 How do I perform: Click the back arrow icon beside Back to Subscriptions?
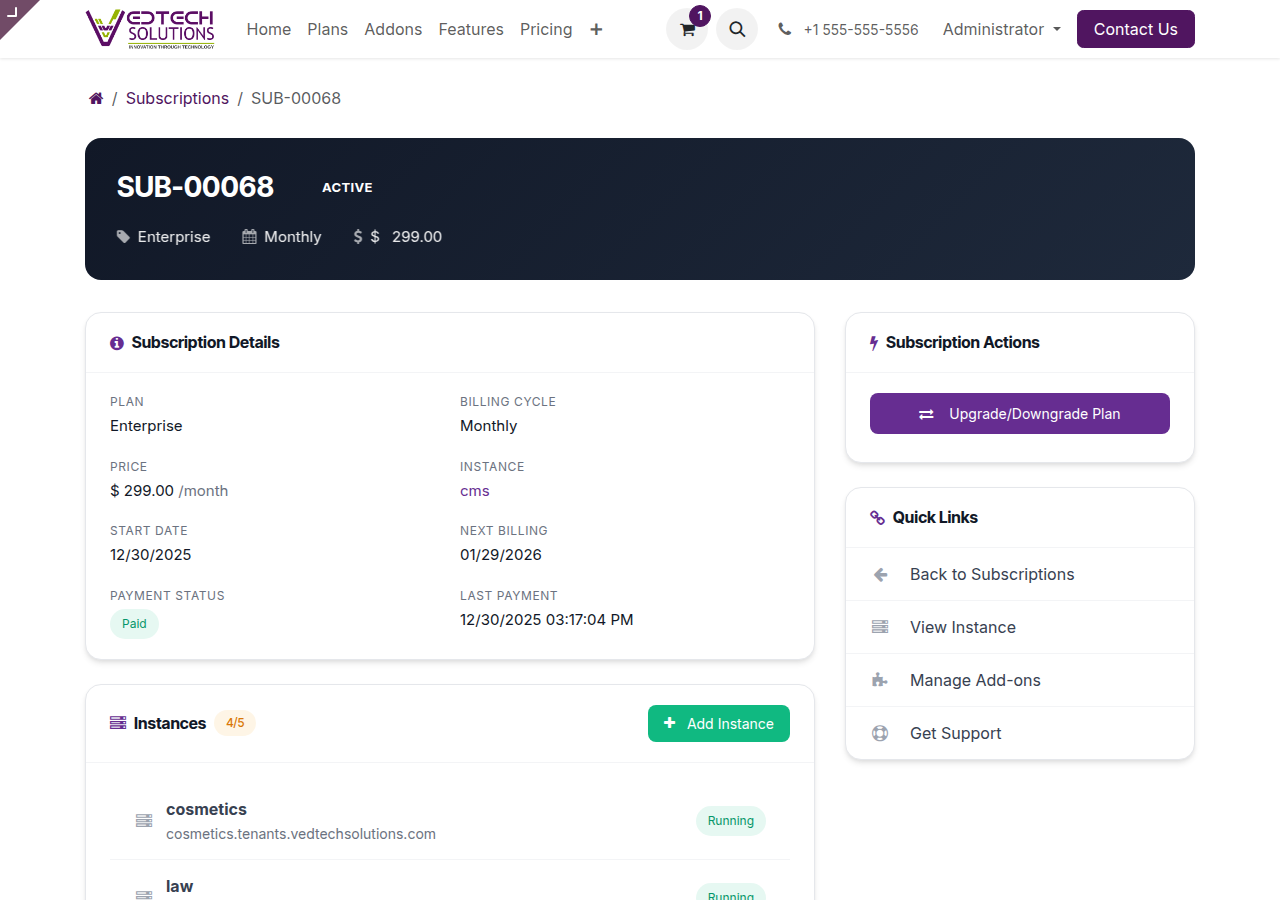click(x=879, y=574)
